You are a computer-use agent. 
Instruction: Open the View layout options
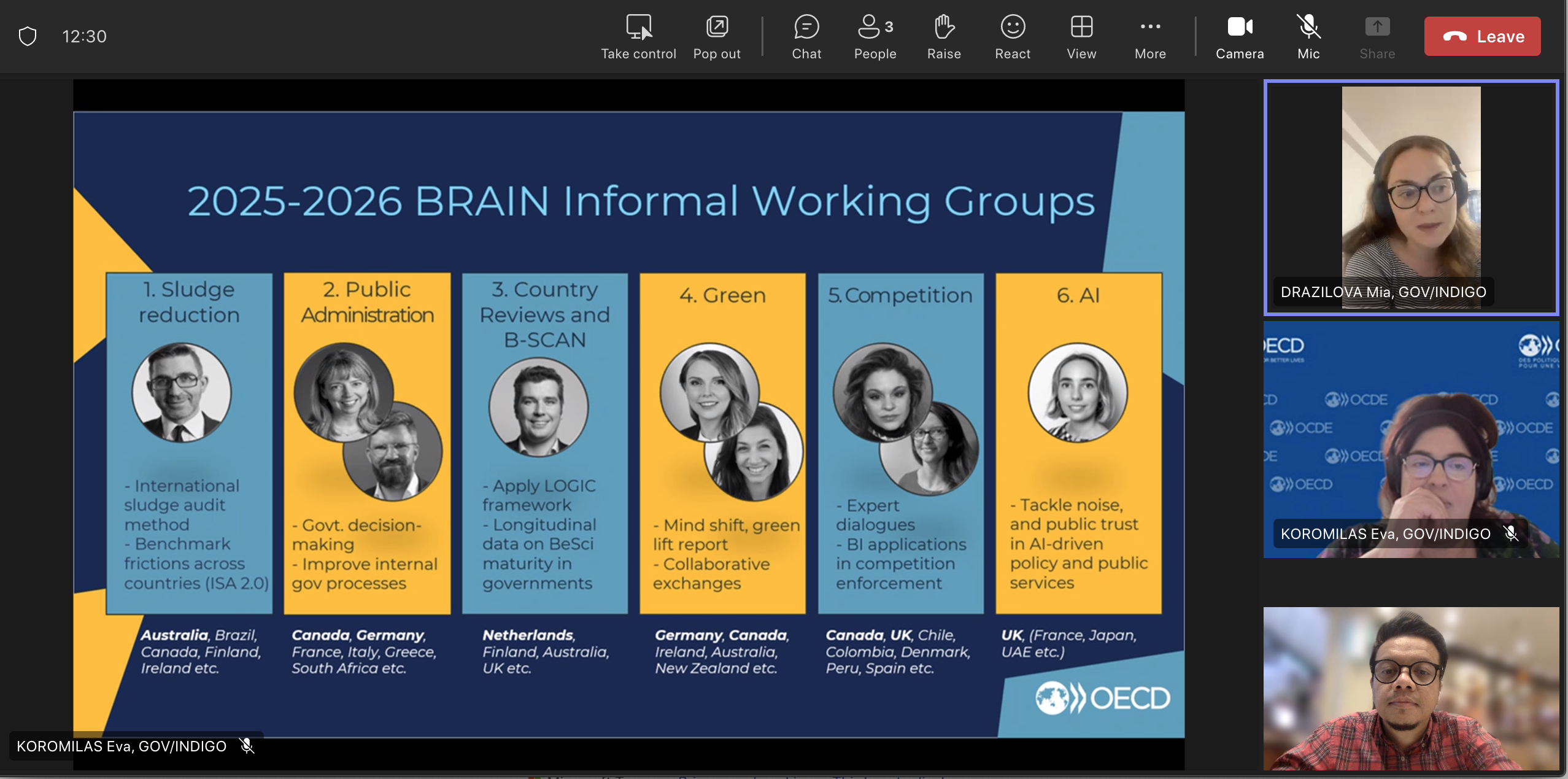pos(1081,37)
